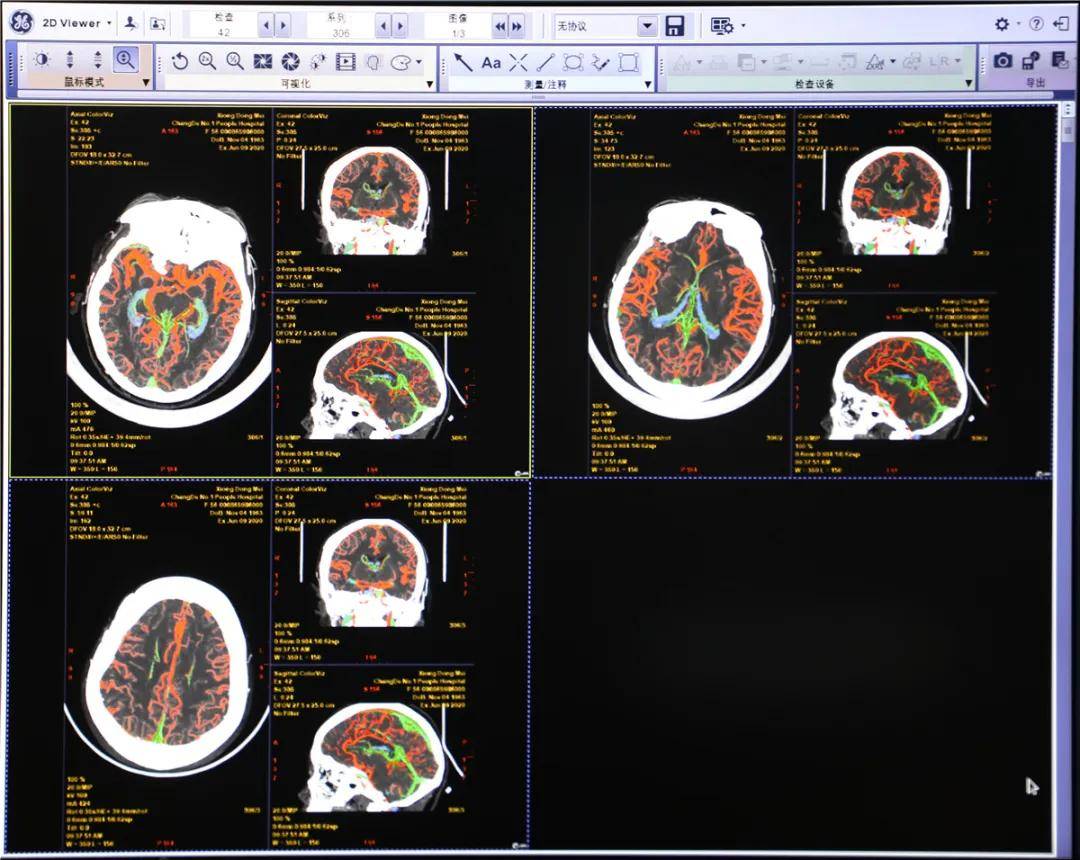Expand the 鼠标模式 panel arrow

tap(146, 83)
